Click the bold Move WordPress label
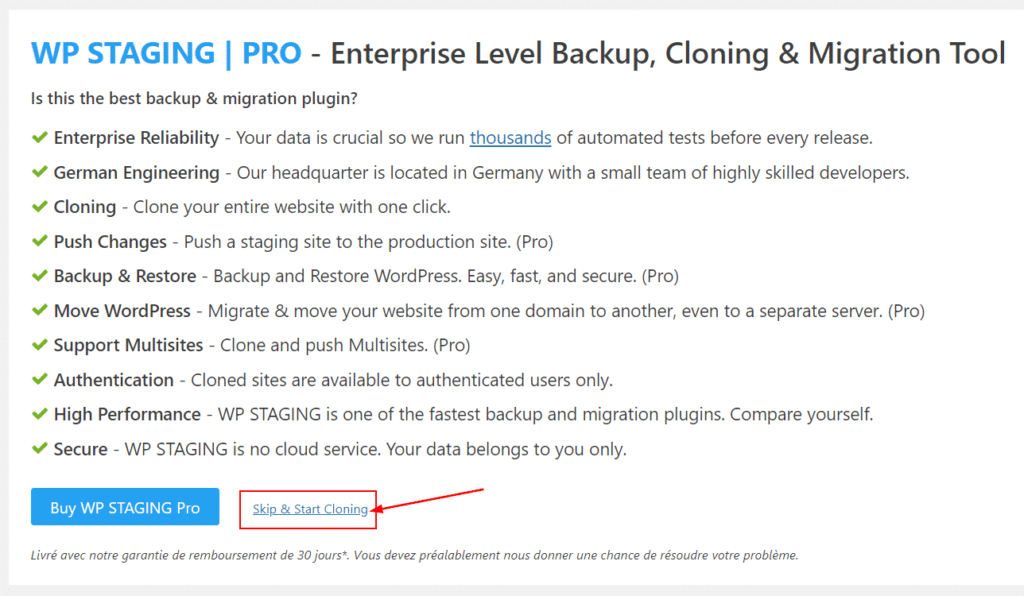The height and width of the screenshot is (596, 1024). click(123, 311)
